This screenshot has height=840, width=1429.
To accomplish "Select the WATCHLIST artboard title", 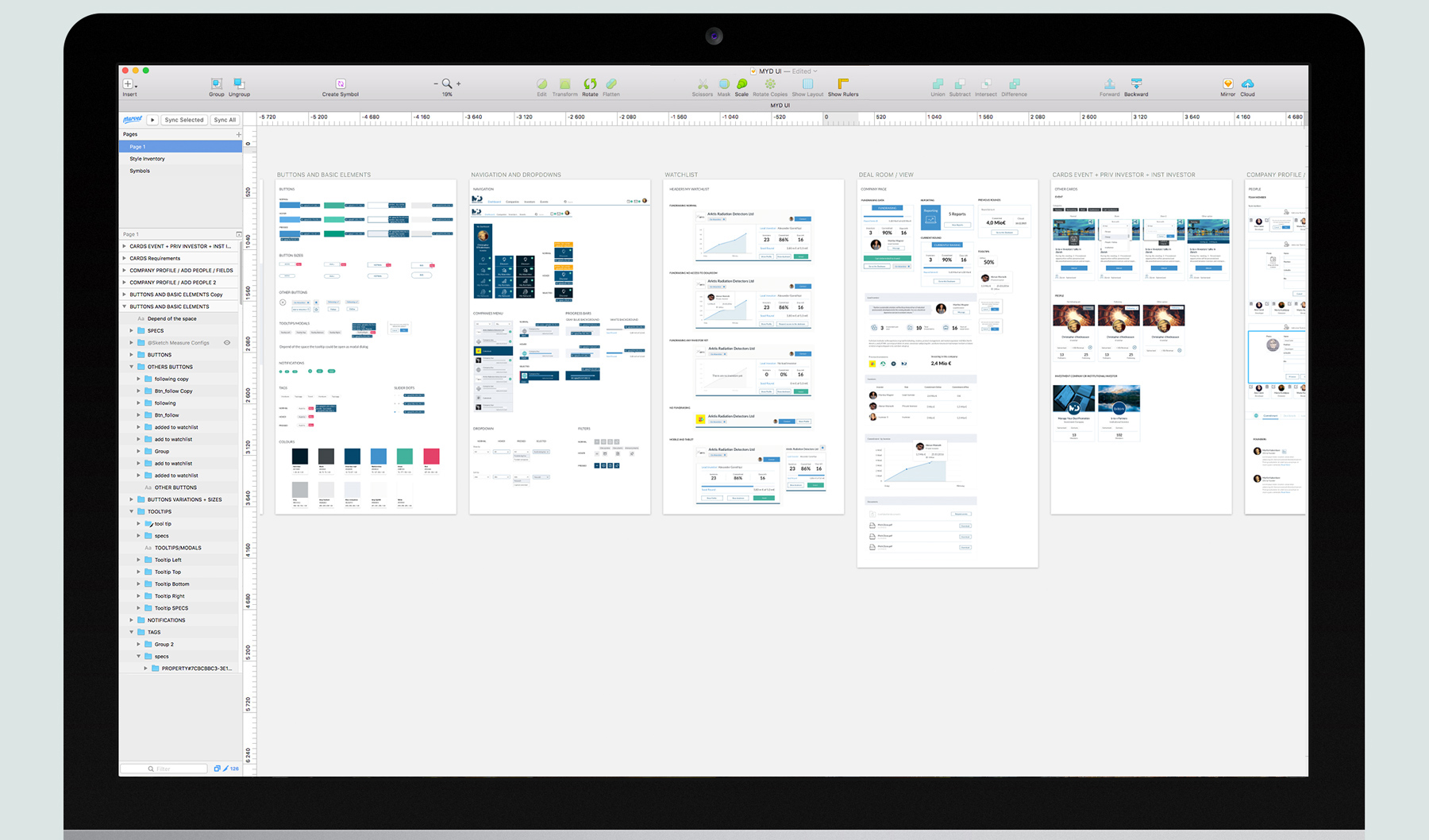I will [x=681, y=175].
